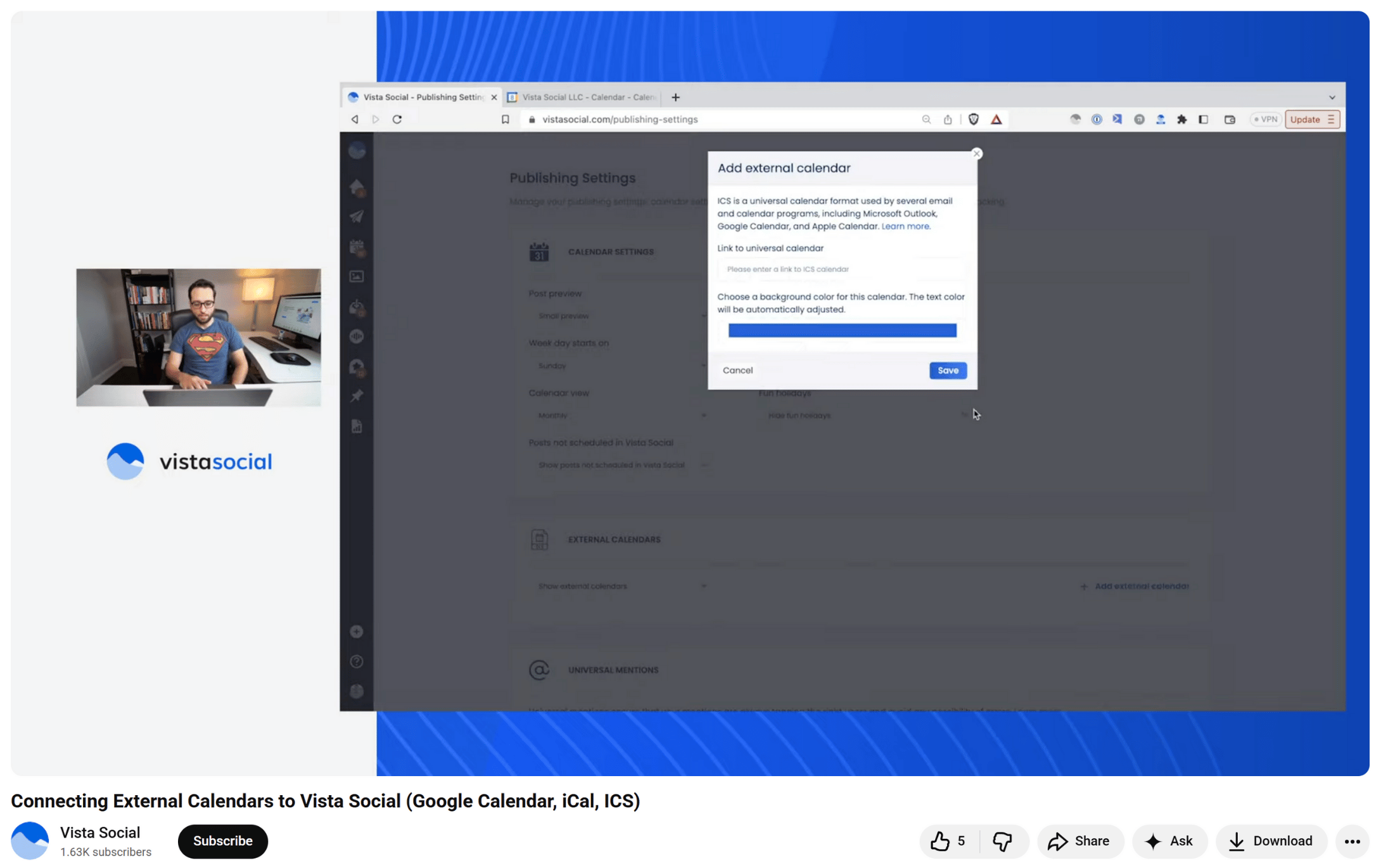Click the Save button in dialog
The width and height of the screenshot is (1381, 868).
tap(947, 371)
